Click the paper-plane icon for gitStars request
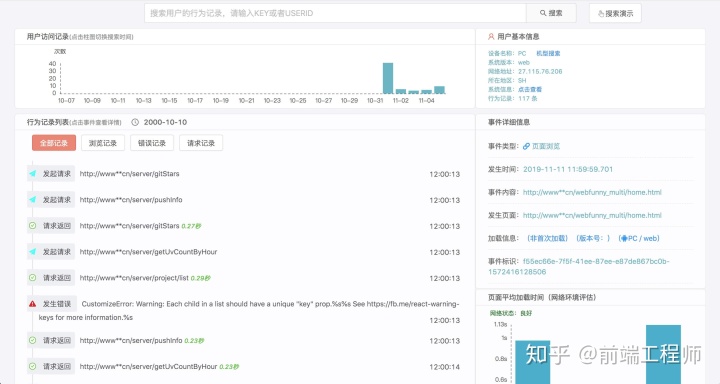The height and width of the screenshot is (384, 720). [33, 174]
